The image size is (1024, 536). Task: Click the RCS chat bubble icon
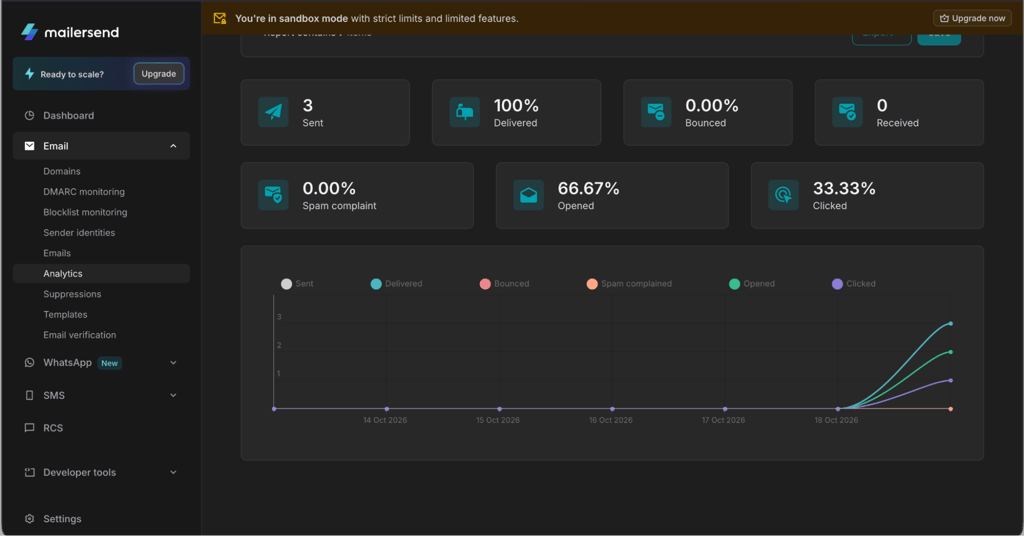click(x=29, y=428)
